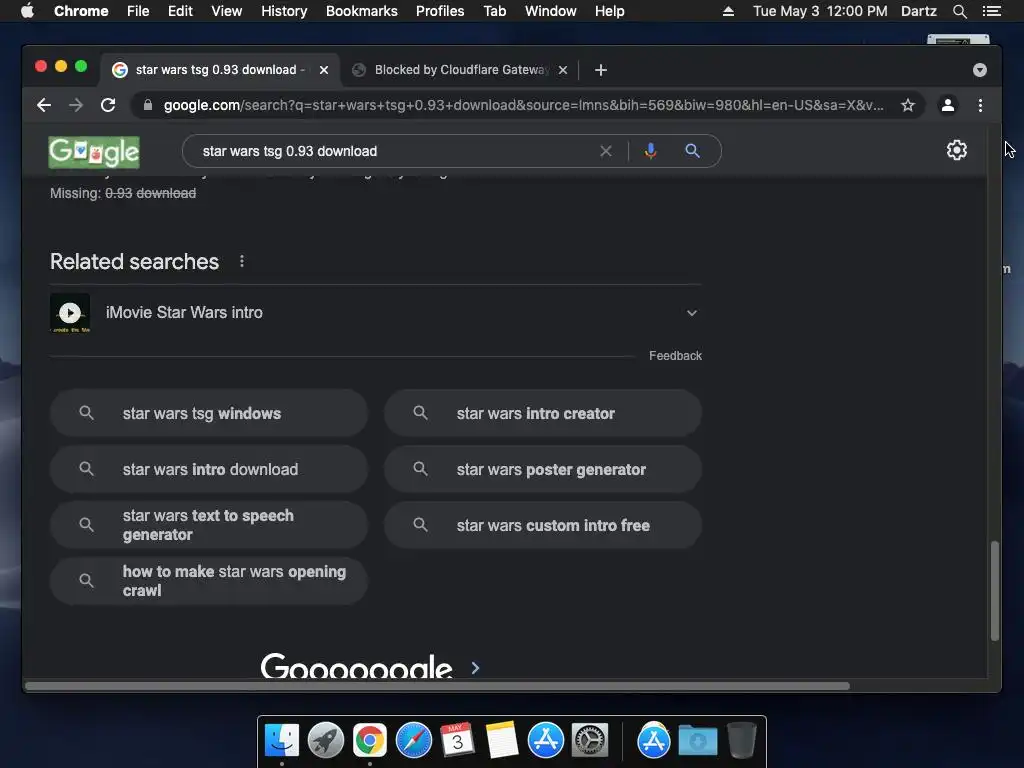Open the Bookmarks menu
Viewport: 1024px width, 768px height.
coord(362,11)
